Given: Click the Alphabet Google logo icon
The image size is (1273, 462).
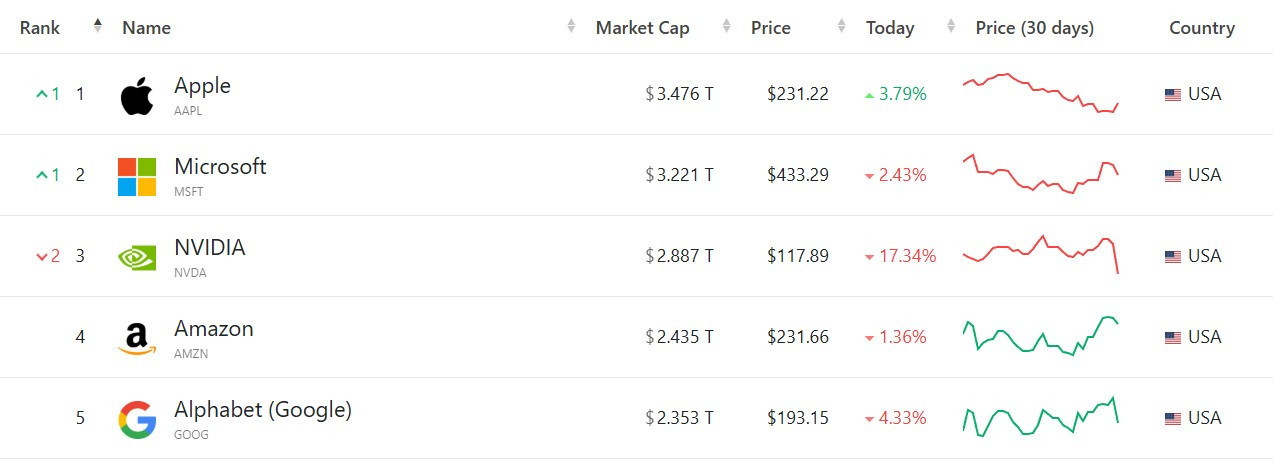Looking at the screenshot, I should click(x=137, y=420).
